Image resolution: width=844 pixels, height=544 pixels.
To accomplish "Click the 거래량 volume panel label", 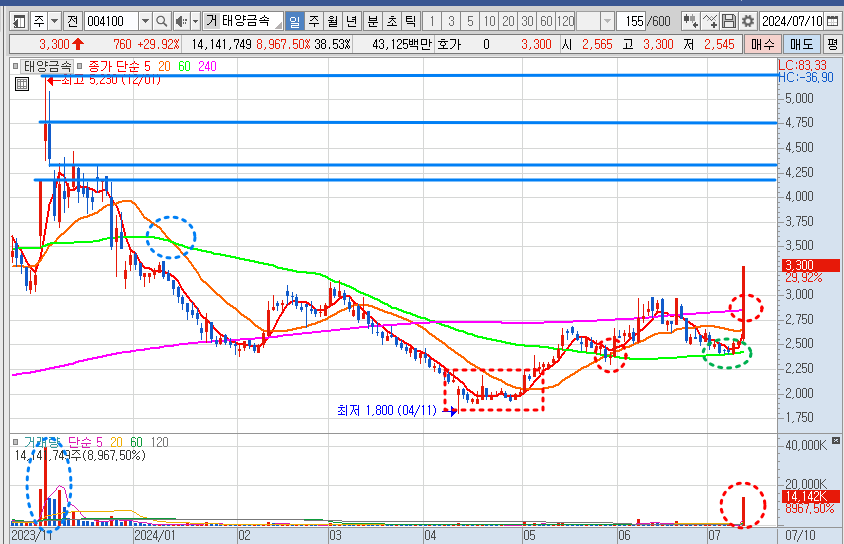I will tap(41, 442).
